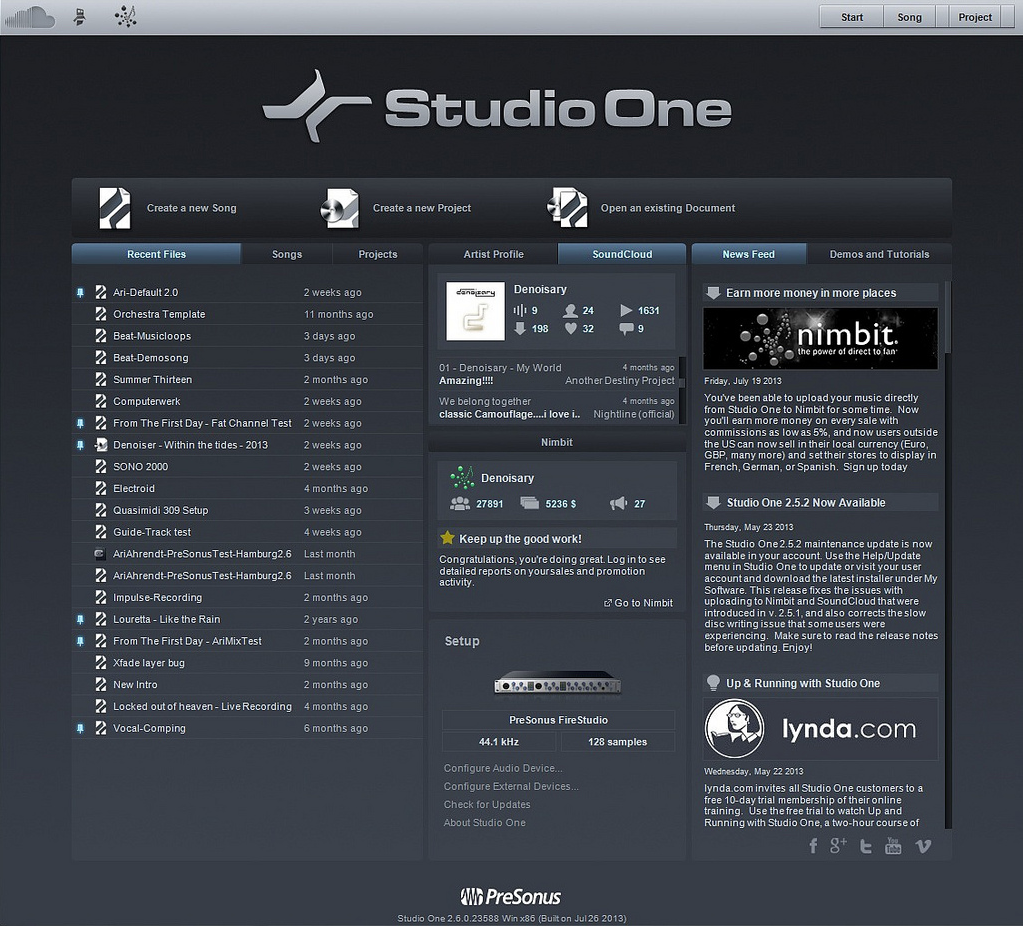1023x926 pixels.
Task: Click the Nimbit dots logo beside Denoisary
Action: coord(463,478)
